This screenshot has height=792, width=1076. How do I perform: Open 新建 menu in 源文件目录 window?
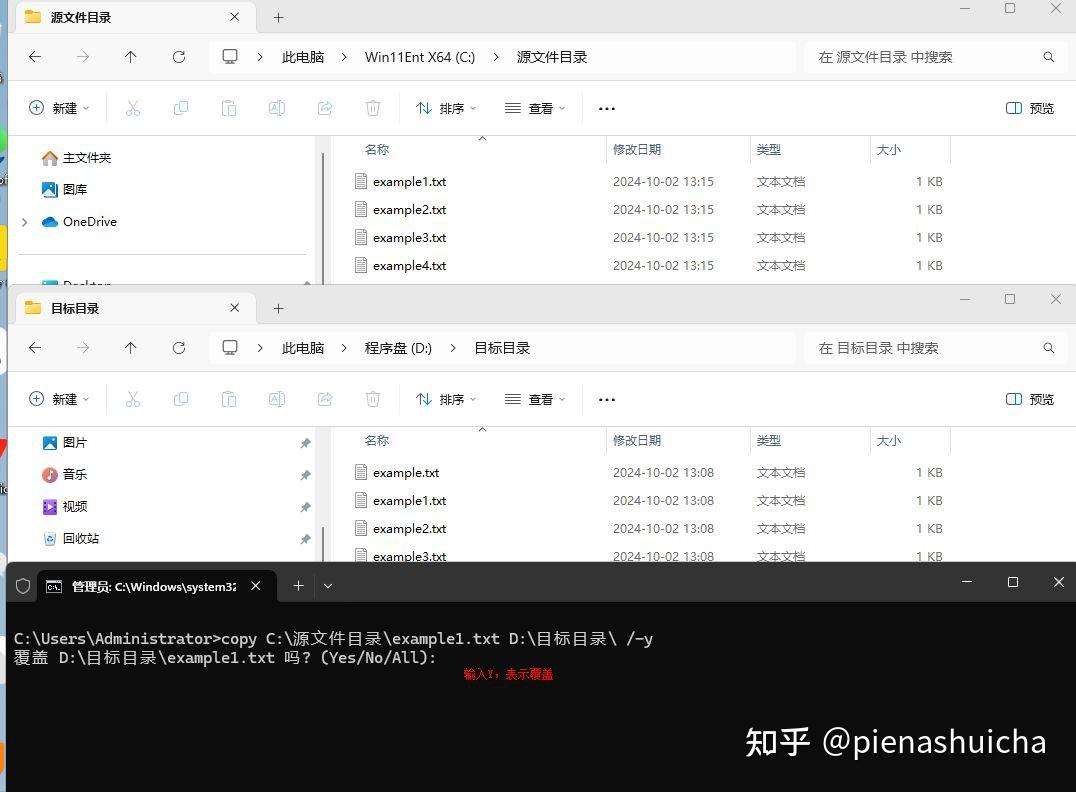(x=59, y=108)
